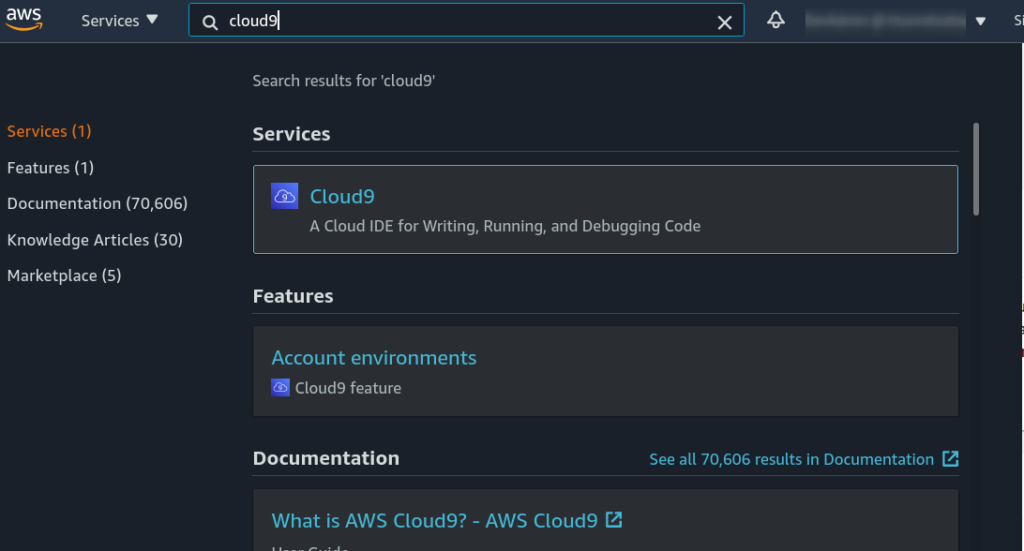This screenshot has width=1024, height=551.
Task: Click the Cloud9 feature small icon
Action: point(280,388)
